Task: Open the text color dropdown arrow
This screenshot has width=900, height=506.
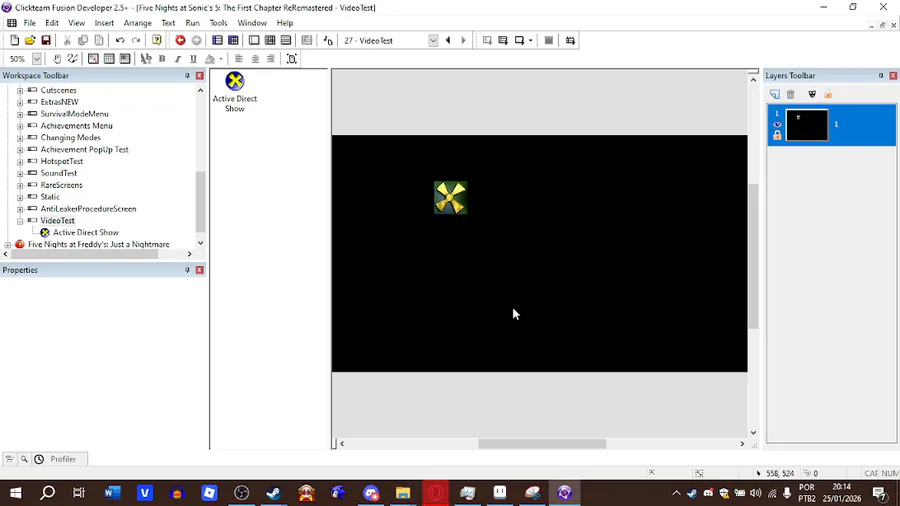Action: click(x=221, y=59)
